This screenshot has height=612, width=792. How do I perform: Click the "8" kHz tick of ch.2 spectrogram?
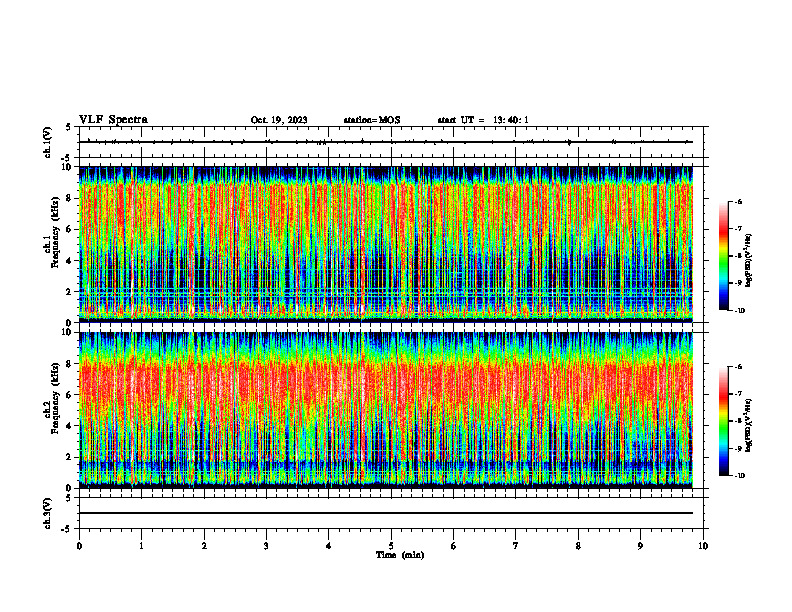69,364
